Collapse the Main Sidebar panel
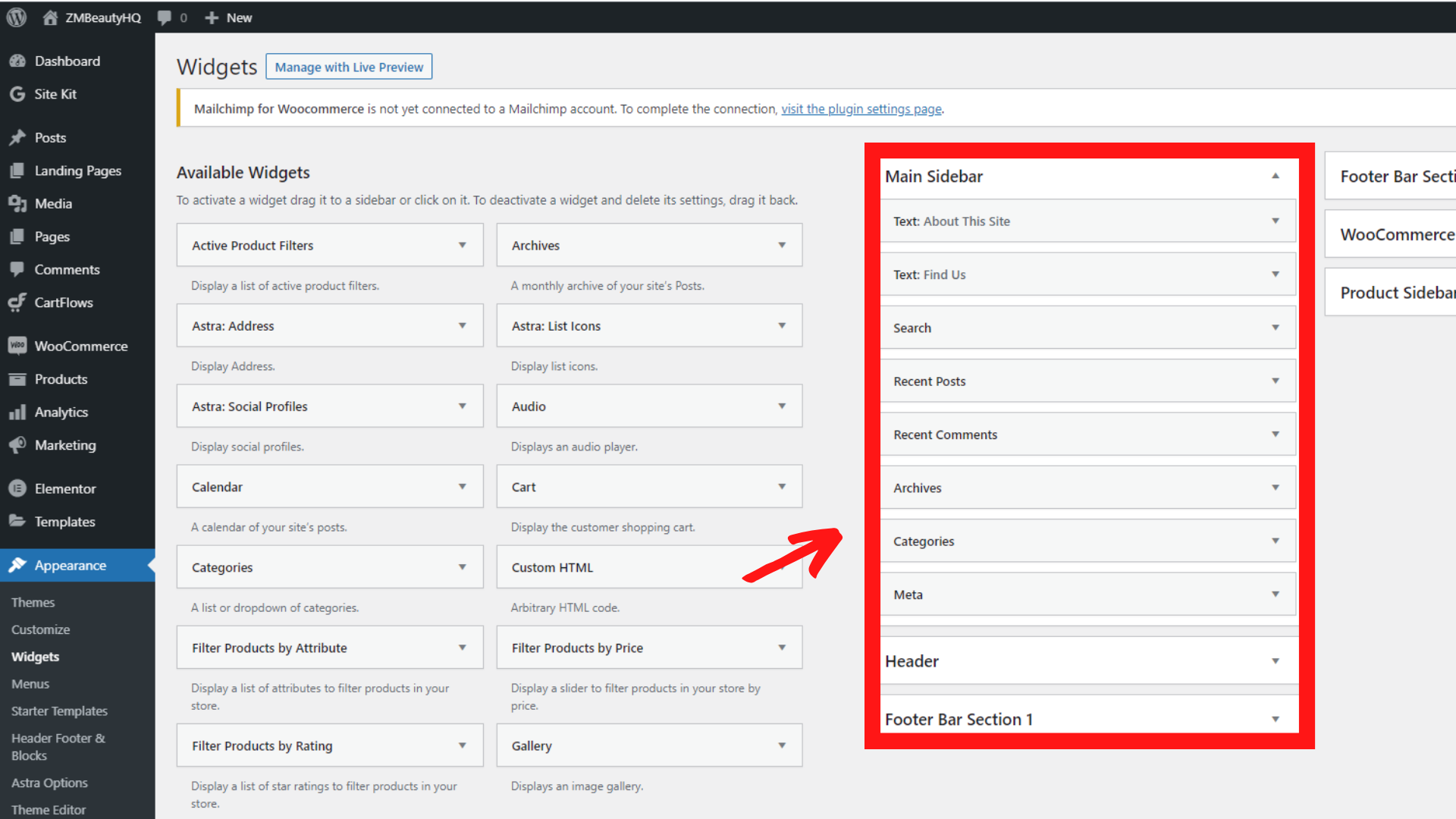The width and height of the screenshot is (1456, 819). pyautogui.click(x=1276, y=176)
